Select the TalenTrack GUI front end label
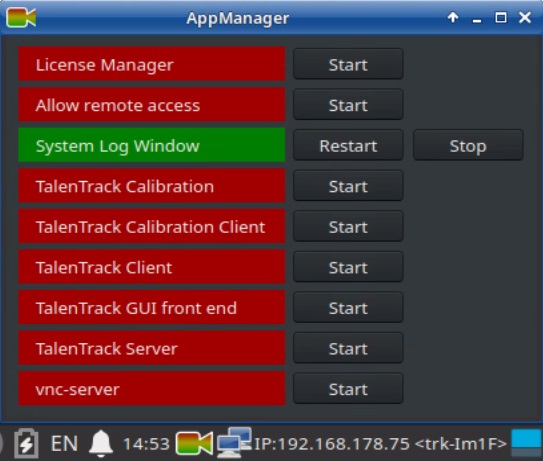 [x=152, y=307]
